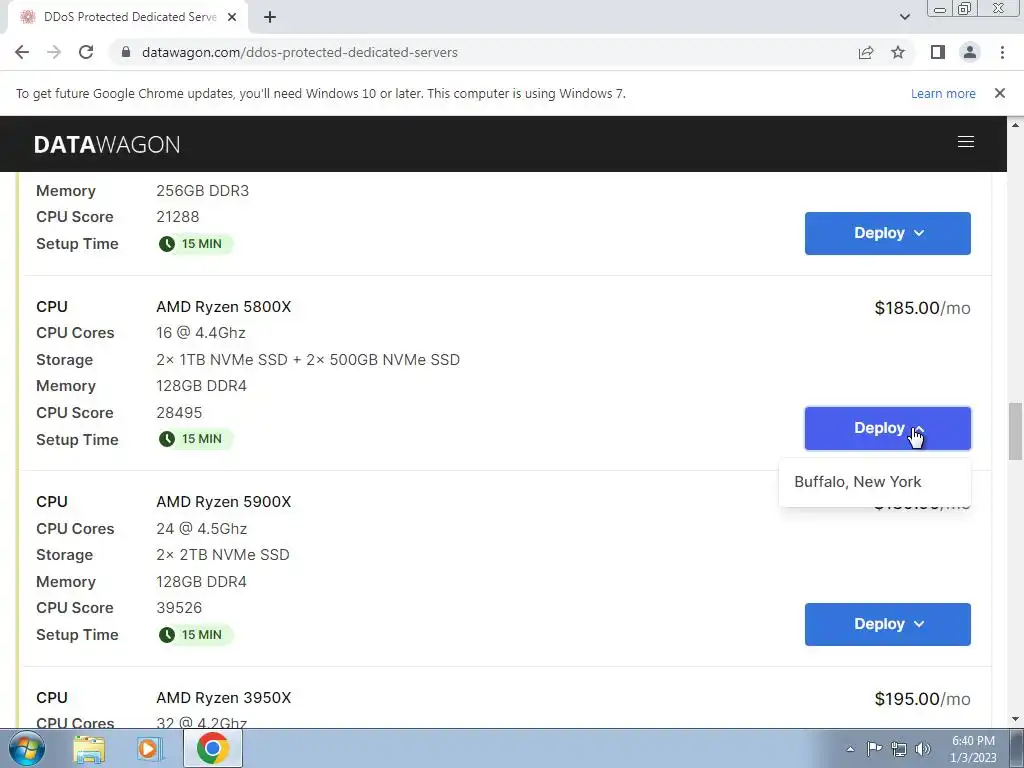Screen dimensions: 1024x768
Task: Dismiss the Chrome update notification bar
Action: (x=1000, y=93)
